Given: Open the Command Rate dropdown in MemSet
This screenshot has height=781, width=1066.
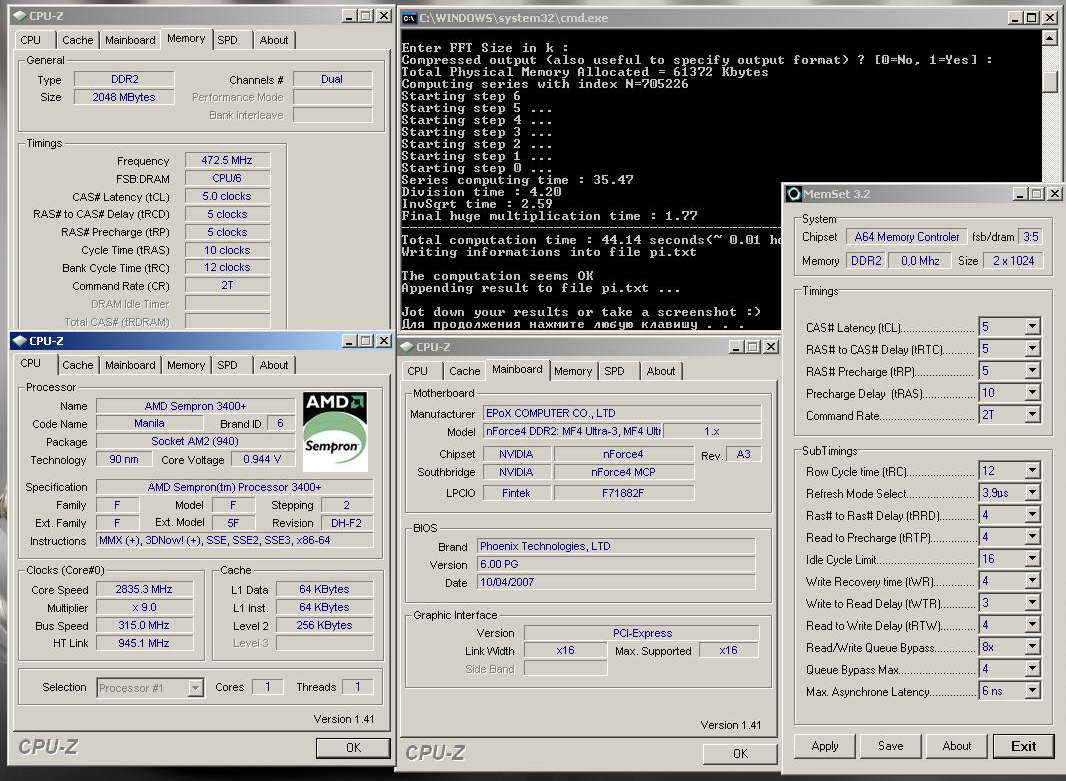Looking at the screenshot, I should pyautogui.click(x=1032, y=415).
